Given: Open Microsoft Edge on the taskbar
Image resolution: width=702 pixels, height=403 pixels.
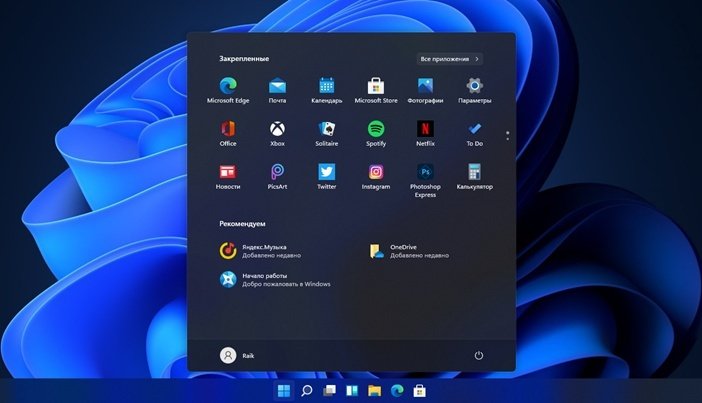Looking at the screenshot, I should tap(397, 390).
